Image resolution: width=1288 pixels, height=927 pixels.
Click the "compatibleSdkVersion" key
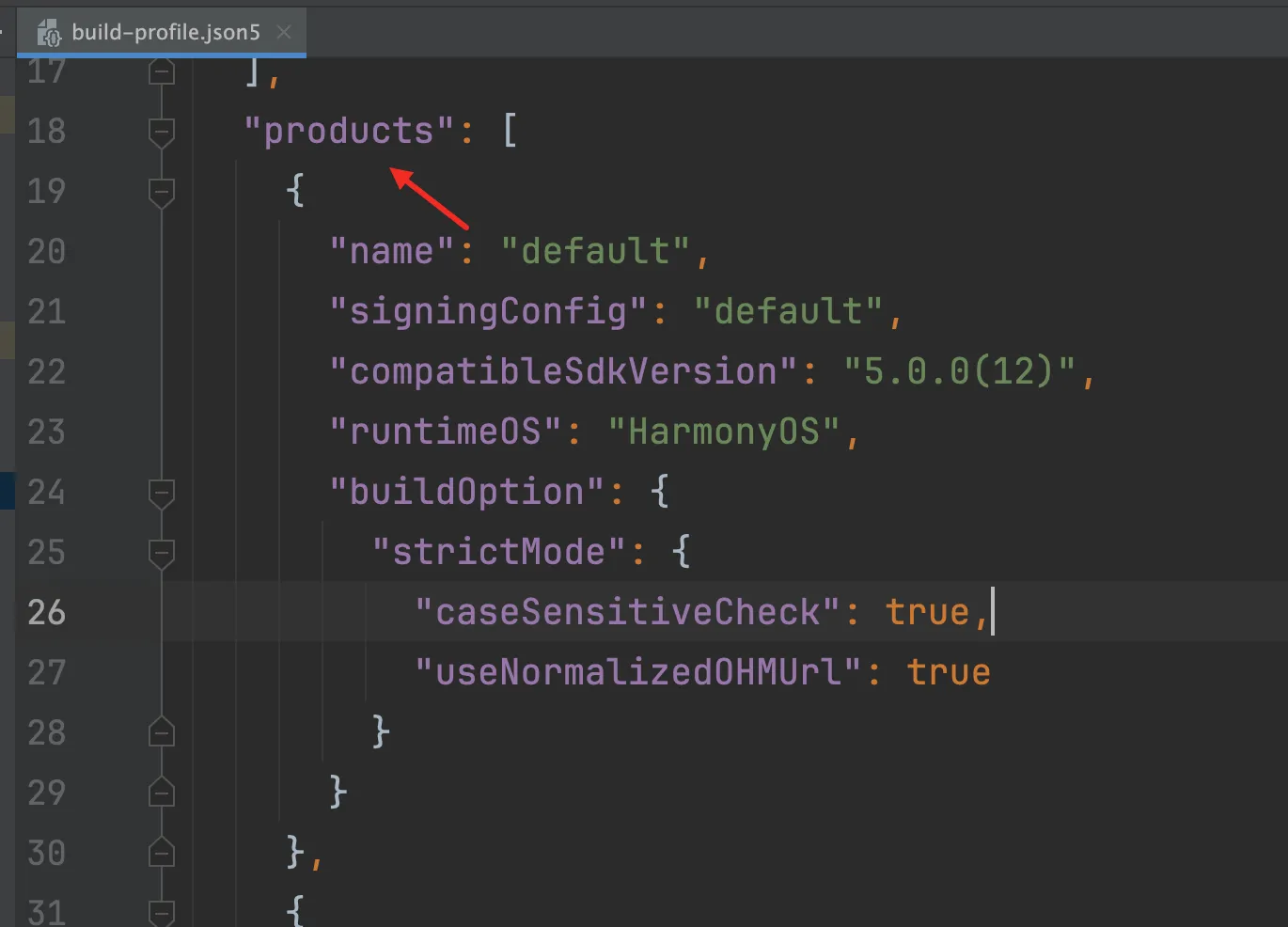click(564, 372)
